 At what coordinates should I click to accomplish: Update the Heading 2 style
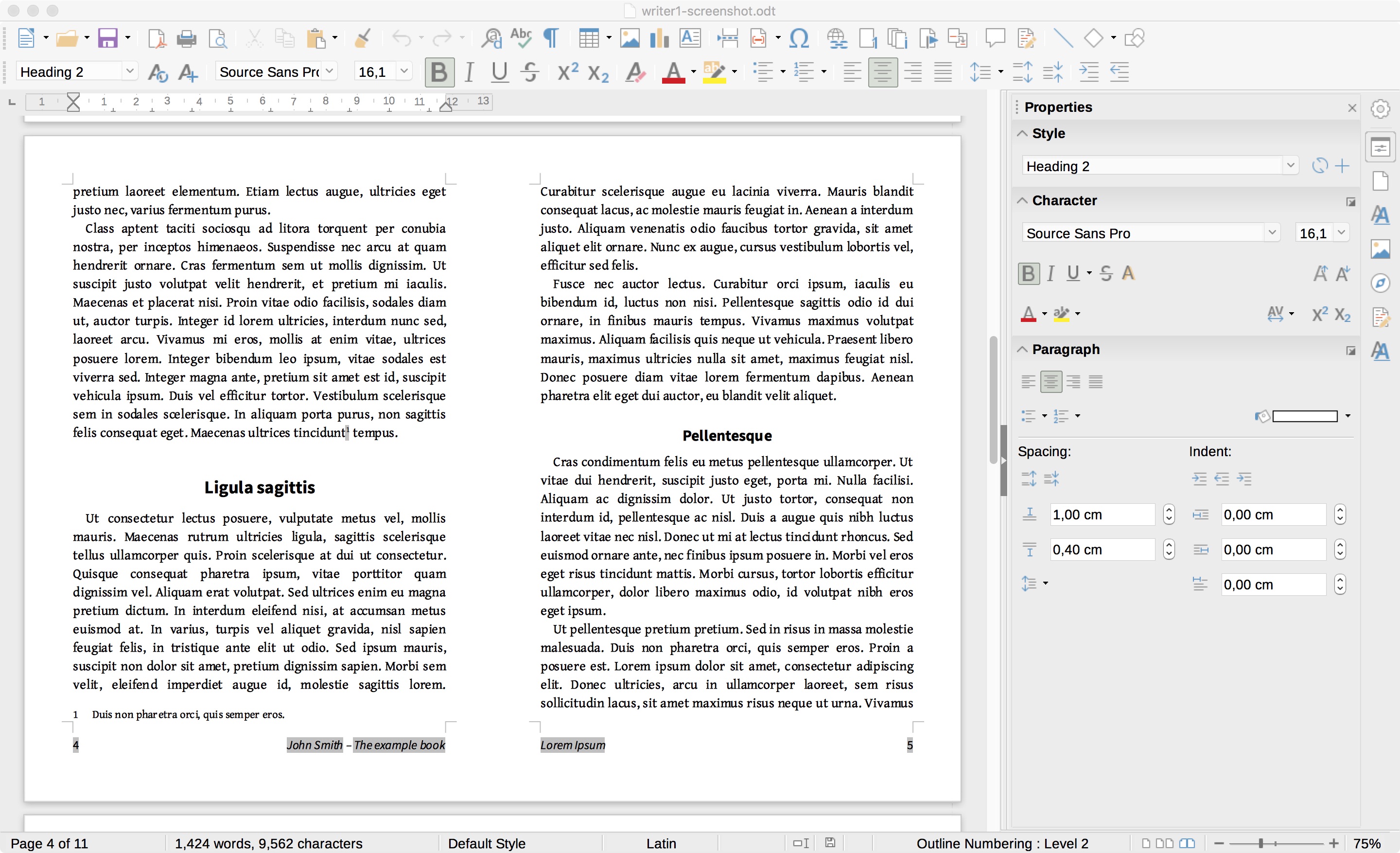pyautogui.click(x=1319, y=165)
